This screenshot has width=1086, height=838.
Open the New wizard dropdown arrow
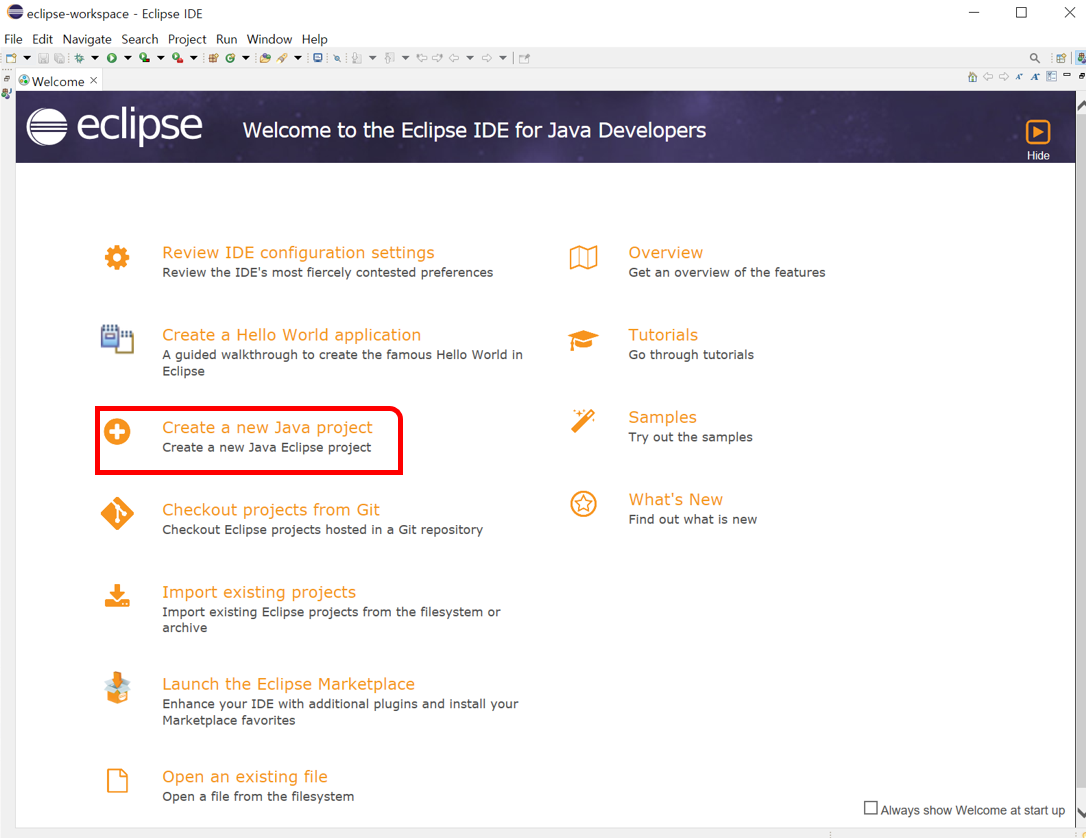coord(27,58)
